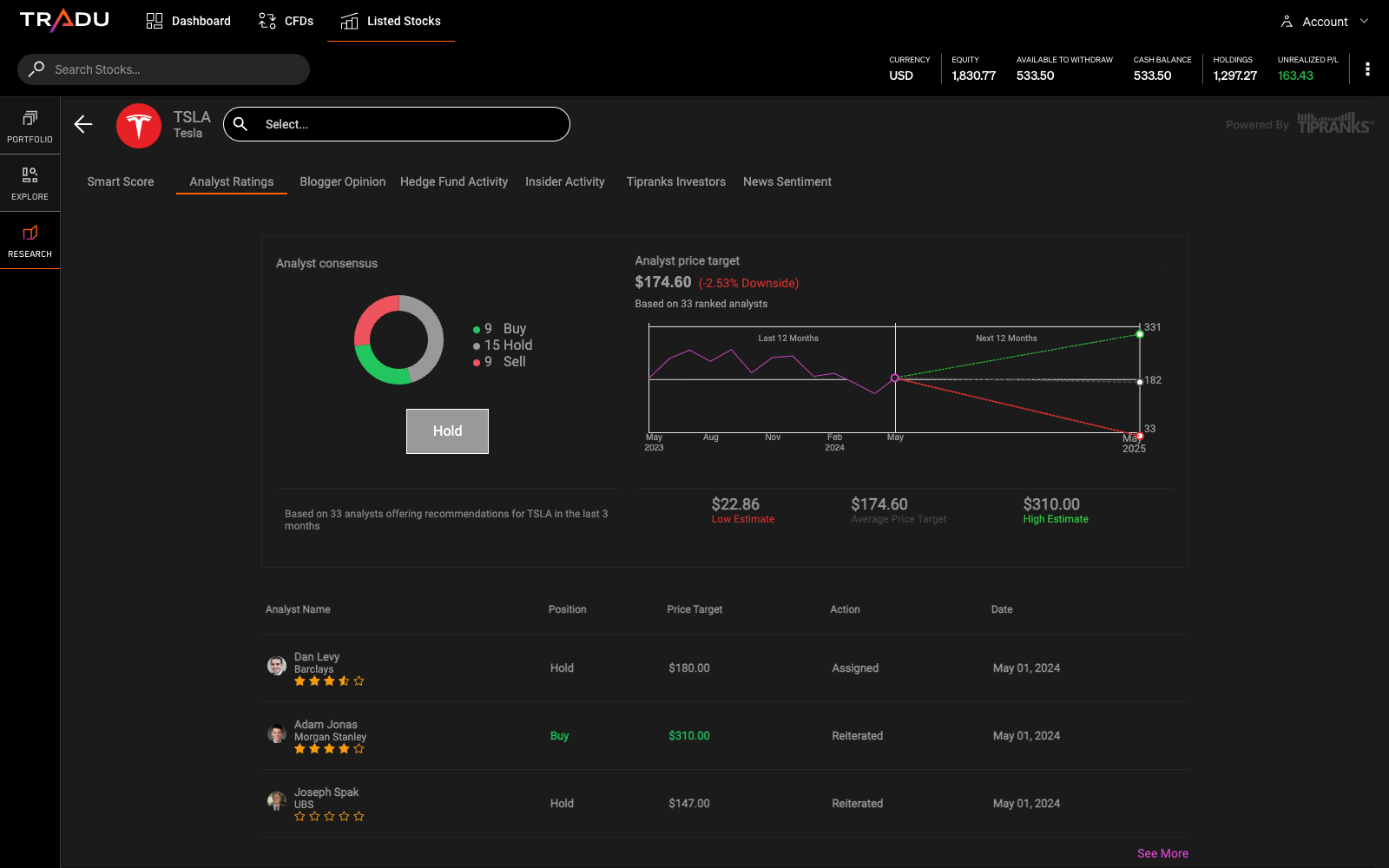The width and height of the screenshot is (1389, 868).
Task: Click the Analyst Name column header
Action: 298,609
